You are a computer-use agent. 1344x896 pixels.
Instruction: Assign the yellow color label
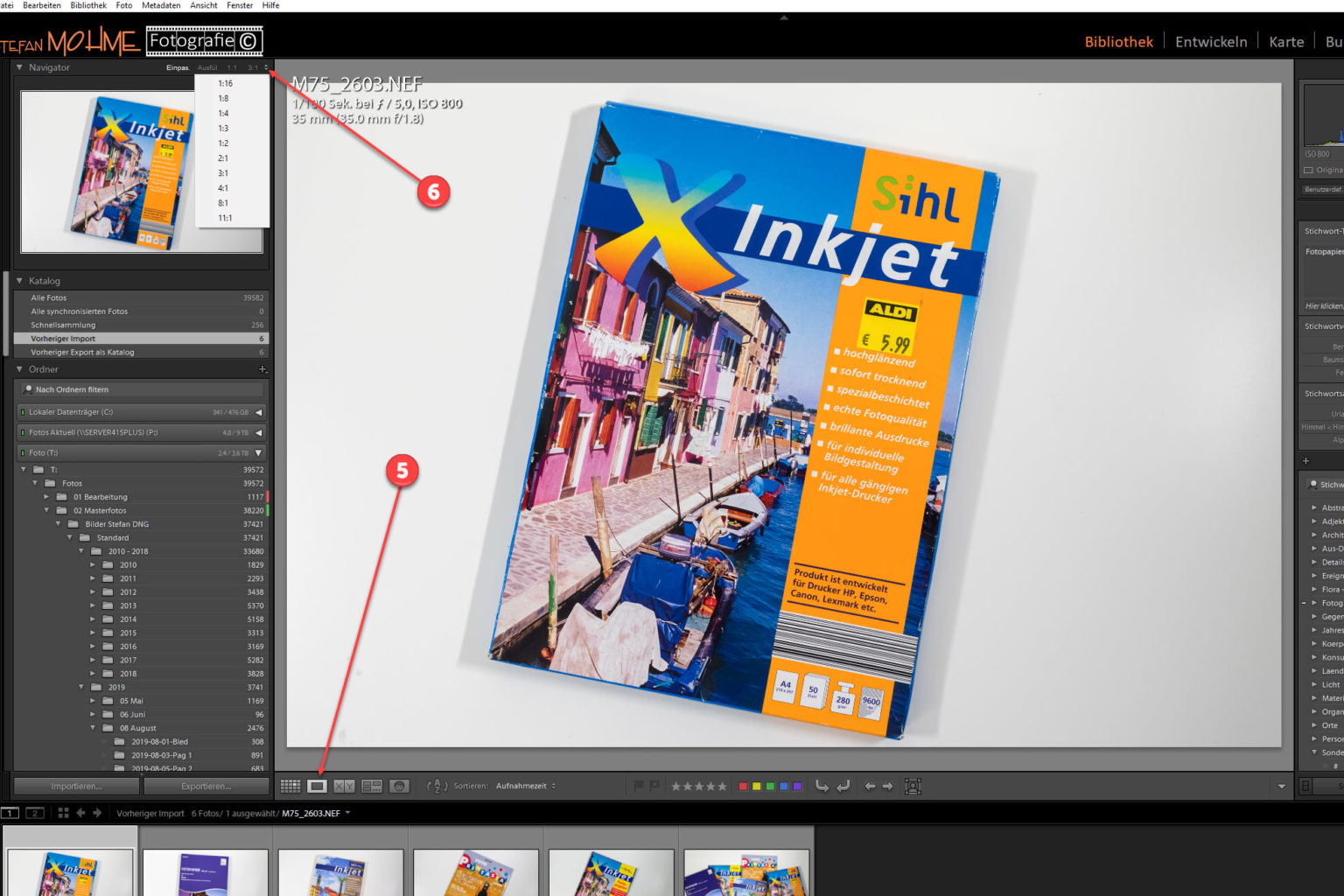(757, 786)
